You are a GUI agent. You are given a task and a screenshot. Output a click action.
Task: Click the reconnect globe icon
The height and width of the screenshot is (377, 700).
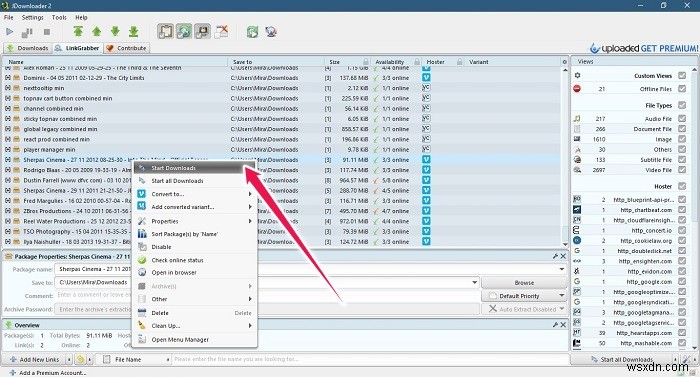coord(271,32)
